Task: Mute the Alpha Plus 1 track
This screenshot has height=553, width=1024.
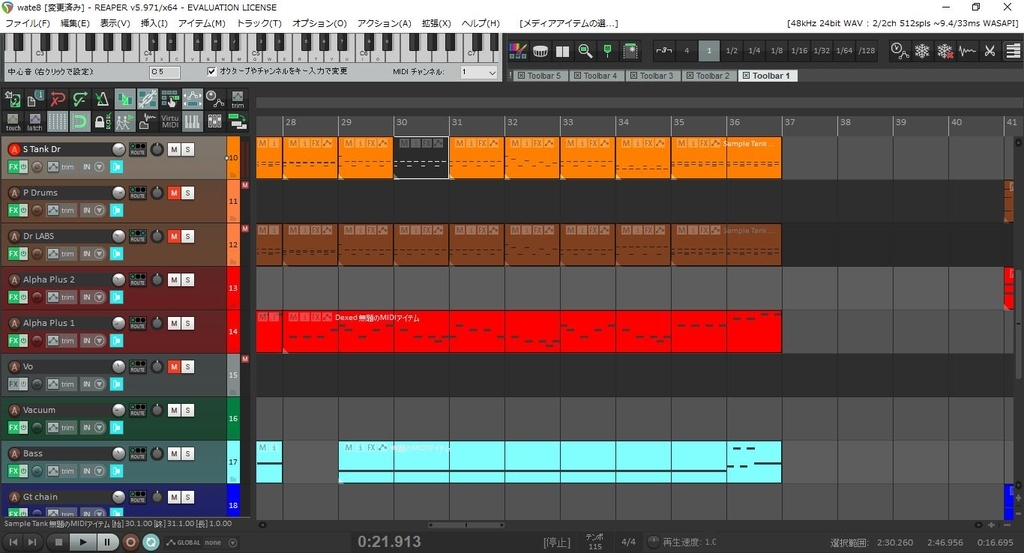Action: pos(174,323)
